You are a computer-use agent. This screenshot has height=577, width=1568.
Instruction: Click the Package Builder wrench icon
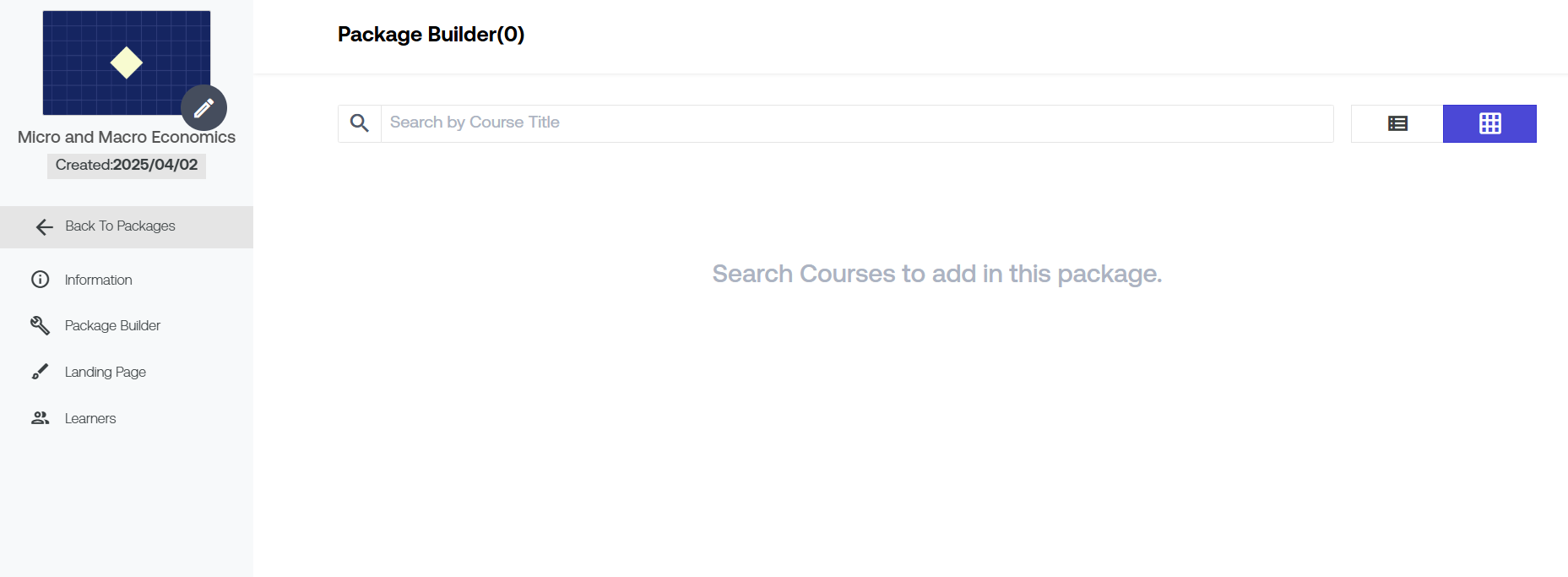point(41,325)
